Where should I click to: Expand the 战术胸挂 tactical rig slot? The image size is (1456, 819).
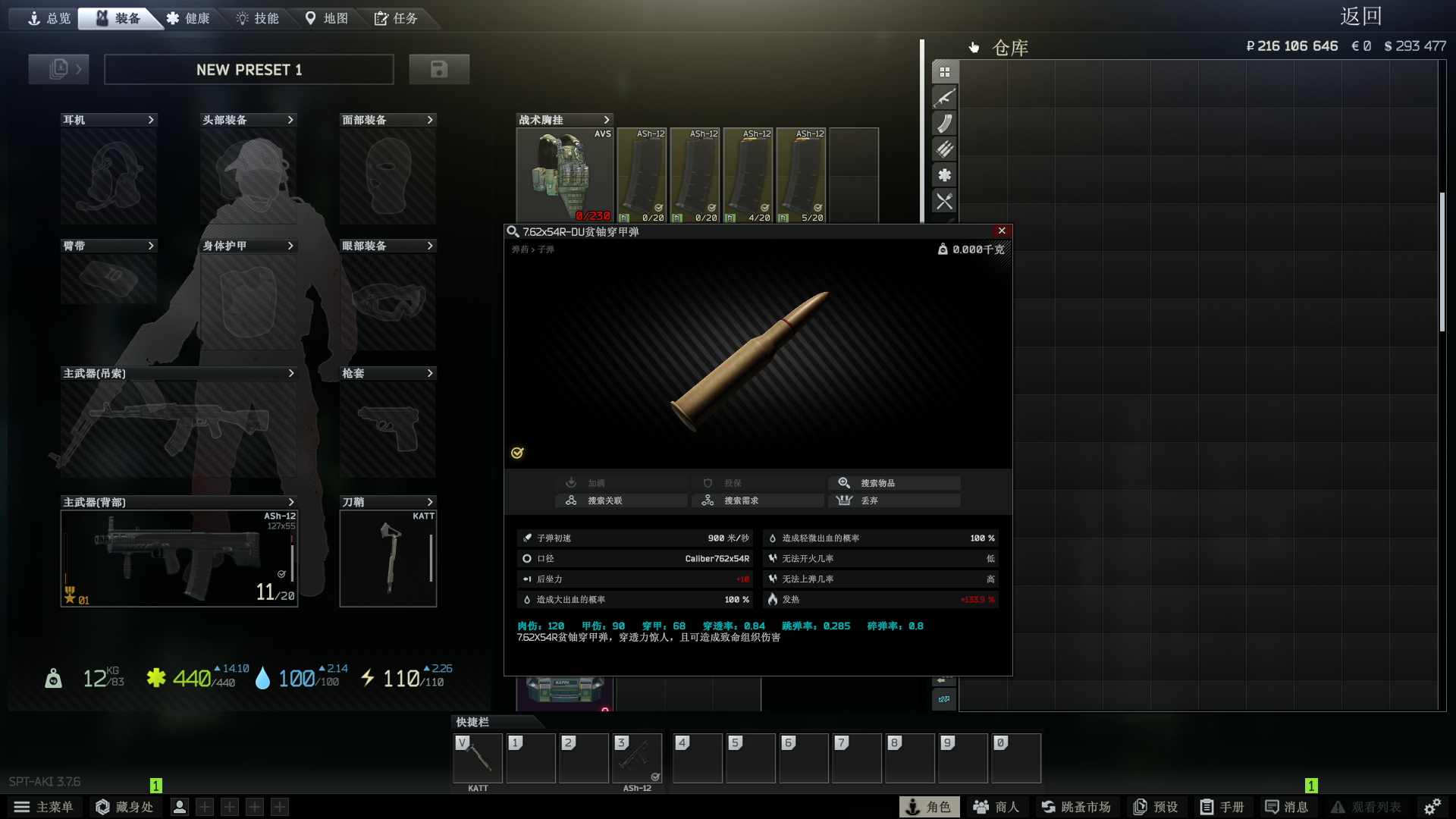pyautogui.click(x=606, y=120)
